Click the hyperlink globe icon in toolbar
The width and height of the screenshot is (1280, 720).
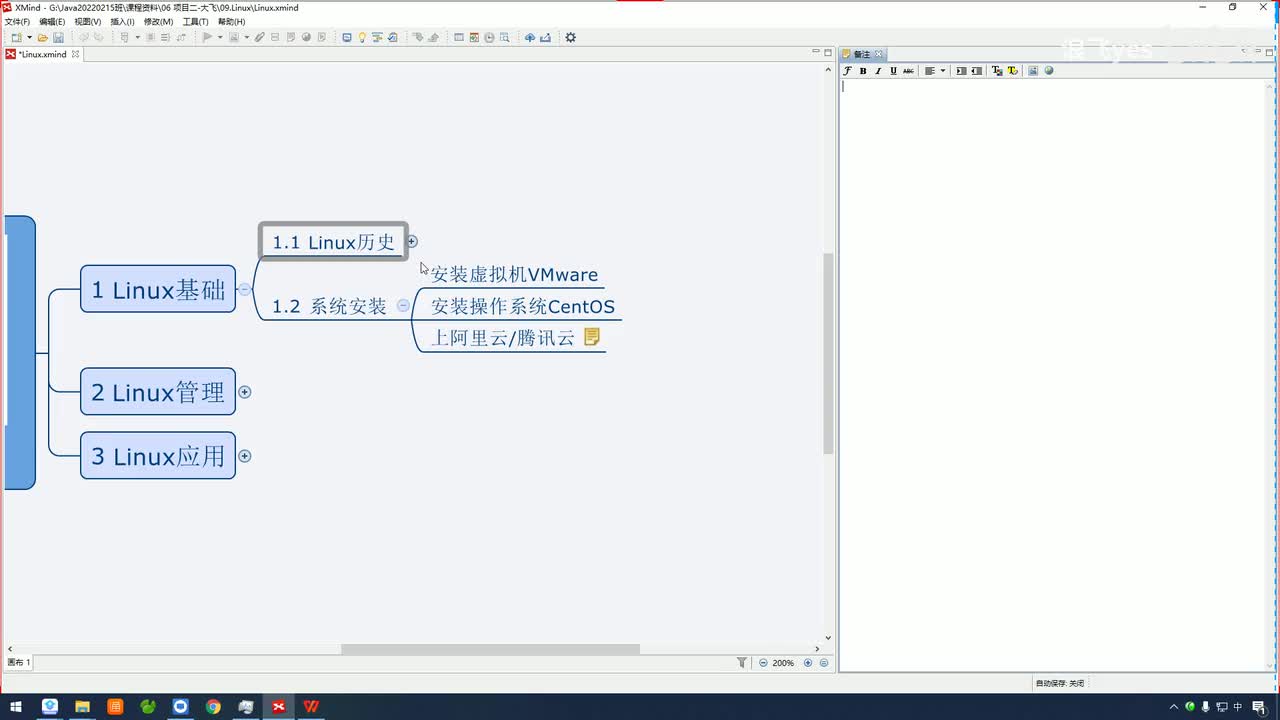coord(306,38)
